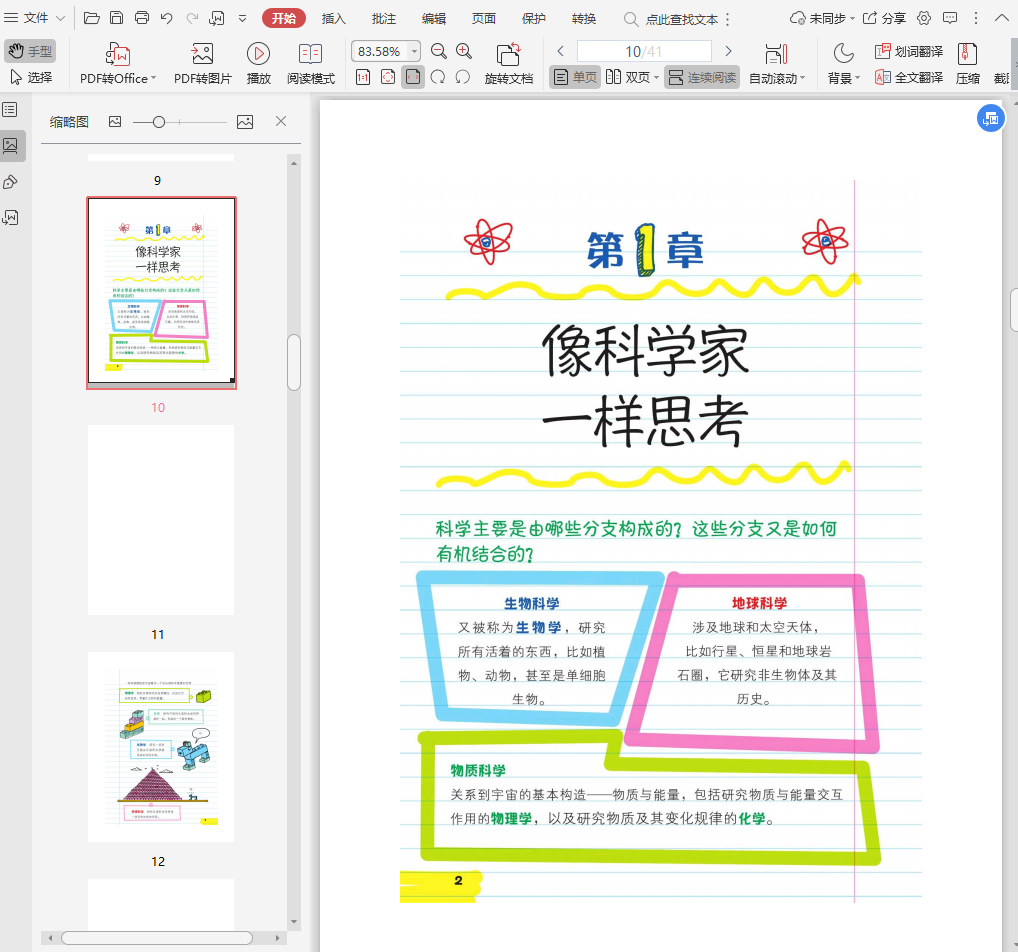This screenshot has height=952, width=1018.
Task: Switch to the 批注 tab
Action: [x=384, y=19]
